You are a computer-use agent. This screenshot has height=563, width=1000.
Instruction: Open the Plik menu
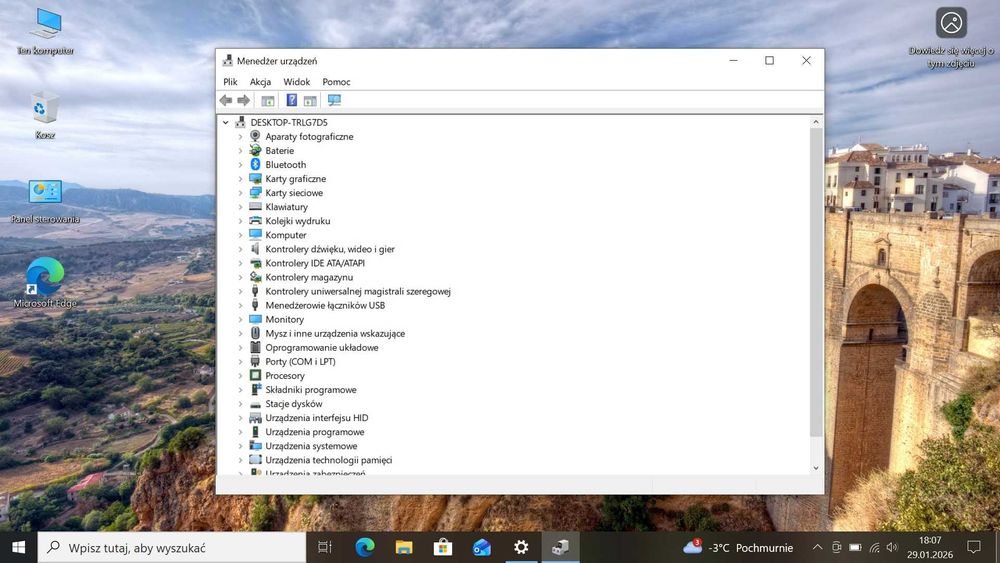230,82
